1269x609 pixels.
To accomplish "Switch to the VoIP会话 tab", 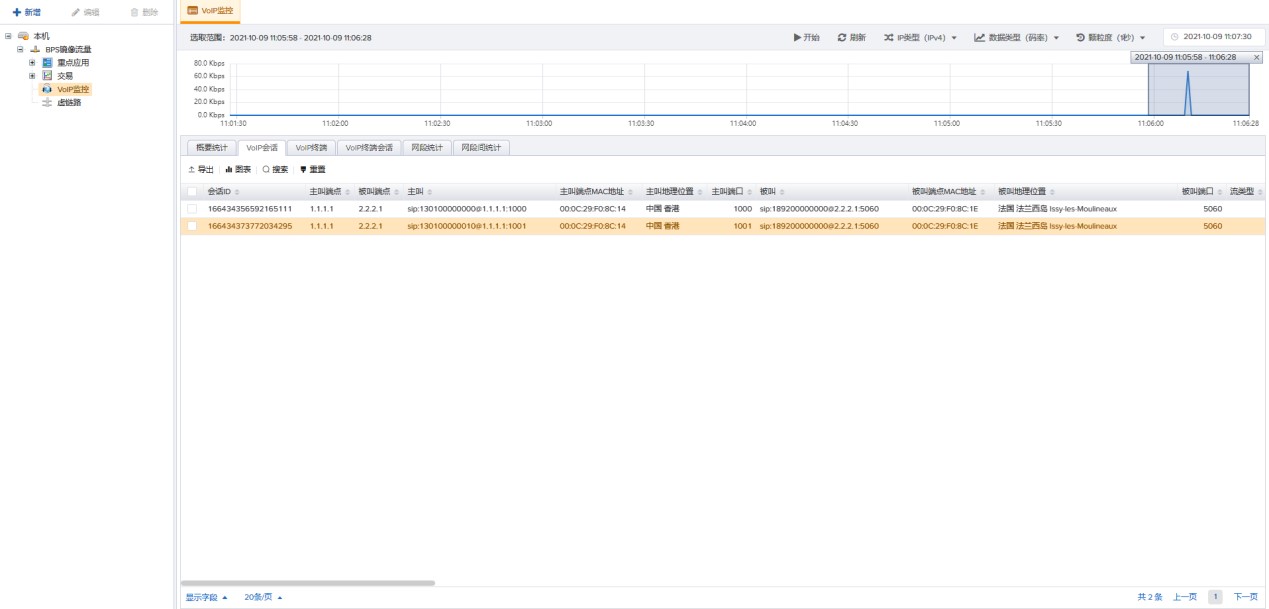I will (x=262, y=147).
